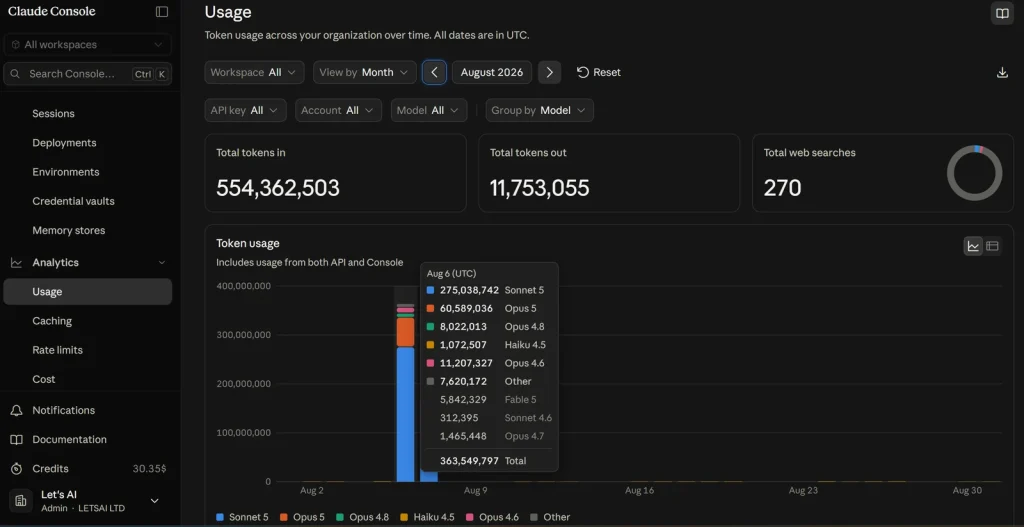Click the Aug 9 axis label
This screenshot has height=527, width=1024.
point(475,490)
